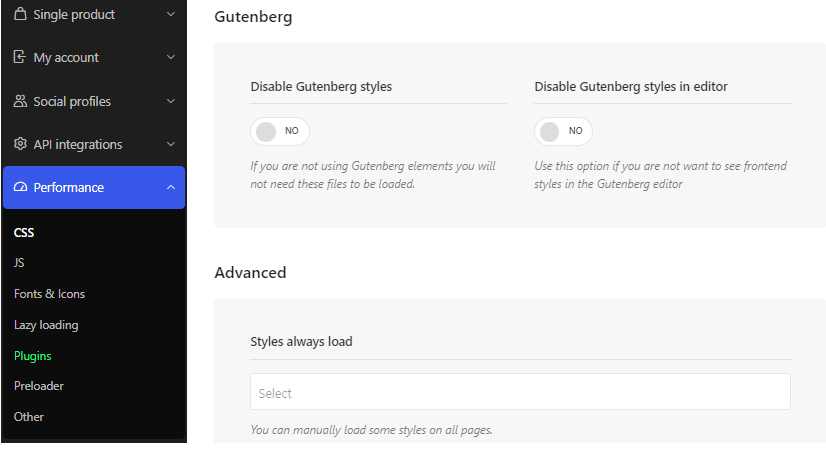Expand the Single product section chevron

coord(171,14)
